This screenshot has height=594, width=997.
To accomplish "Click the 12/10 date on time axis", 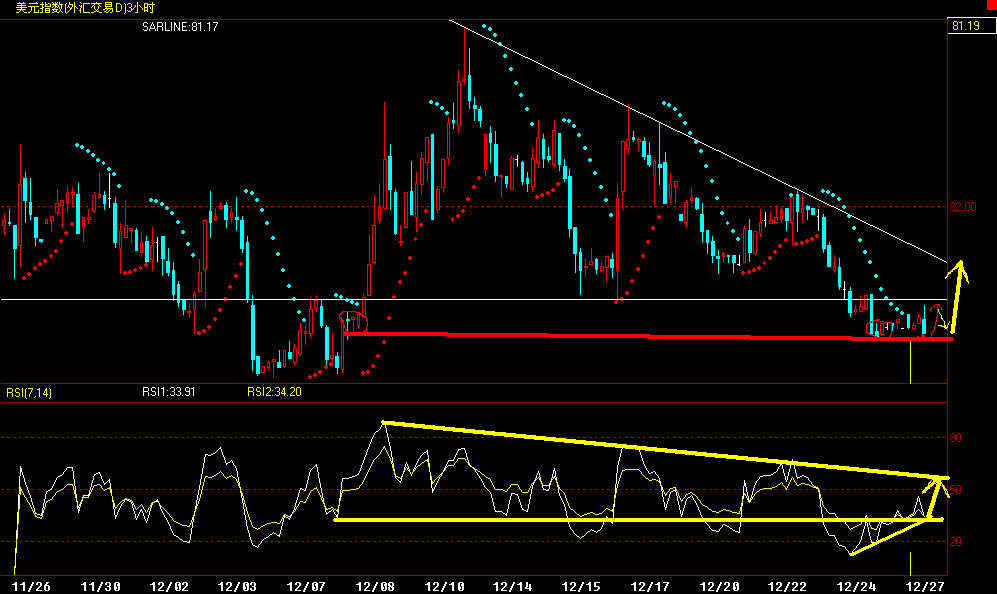I will 444,586.
